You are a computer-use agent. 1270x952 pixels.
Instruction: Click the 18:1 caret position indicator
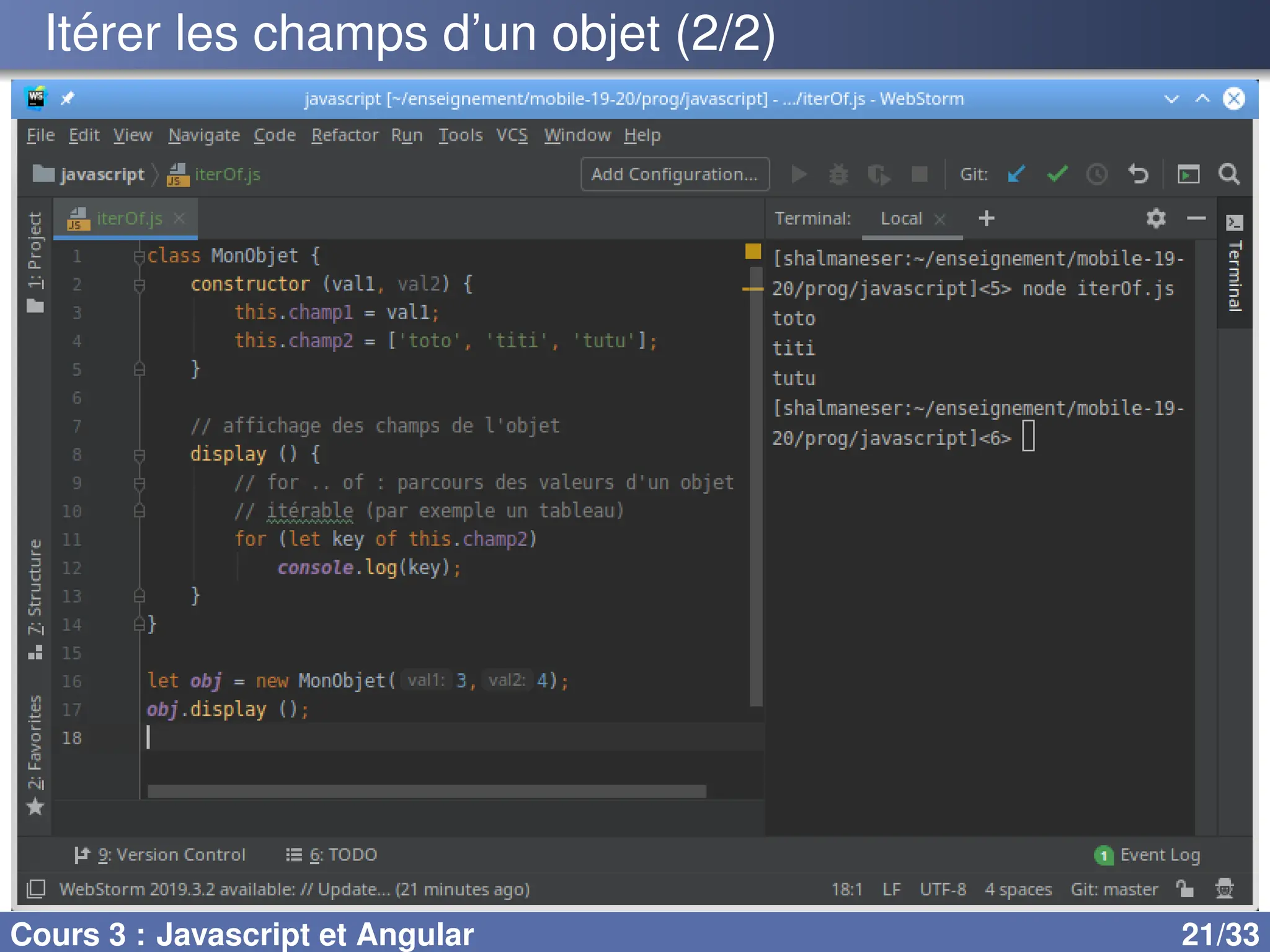pyautogui.click(x=847, y=889)
